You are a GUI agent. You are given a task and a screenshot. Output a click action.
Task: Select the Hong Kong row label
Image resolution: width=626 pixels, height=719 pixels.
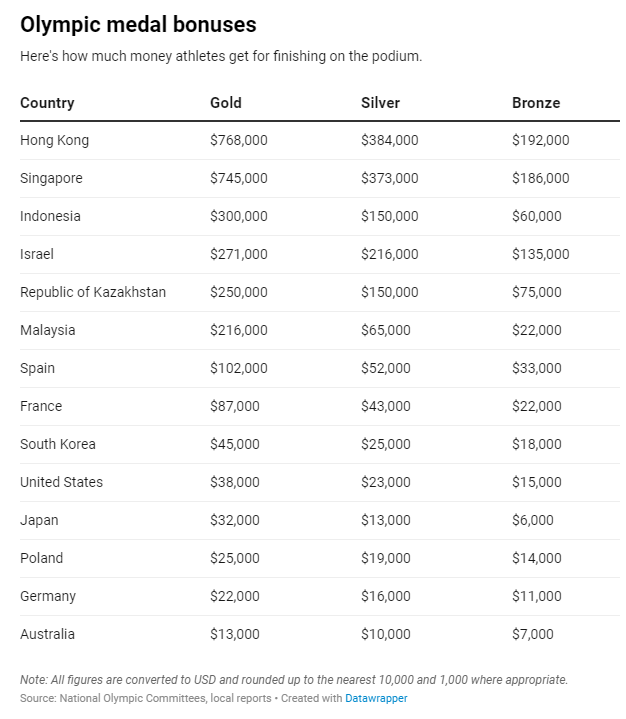[x=54, y=141]
